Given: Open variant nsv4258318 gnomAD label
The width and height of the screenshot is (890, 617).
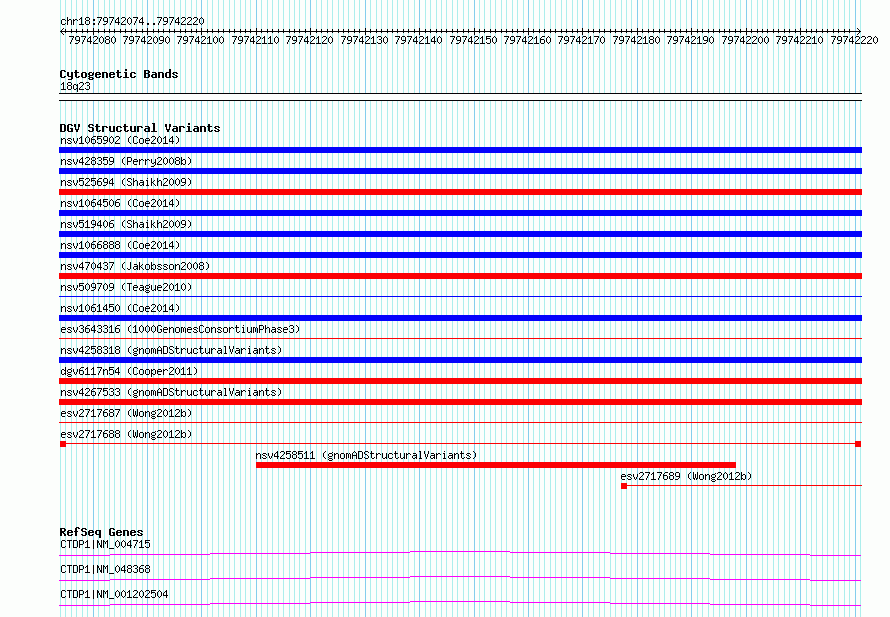Looking at the screenshot, I should coord(171,350).
